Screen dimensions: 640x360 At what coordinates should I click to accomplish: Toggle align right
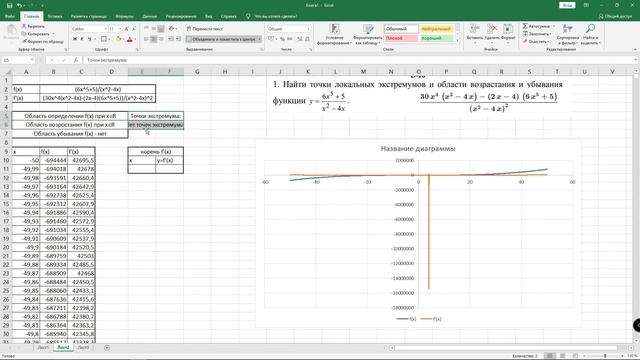pos(161,39)
